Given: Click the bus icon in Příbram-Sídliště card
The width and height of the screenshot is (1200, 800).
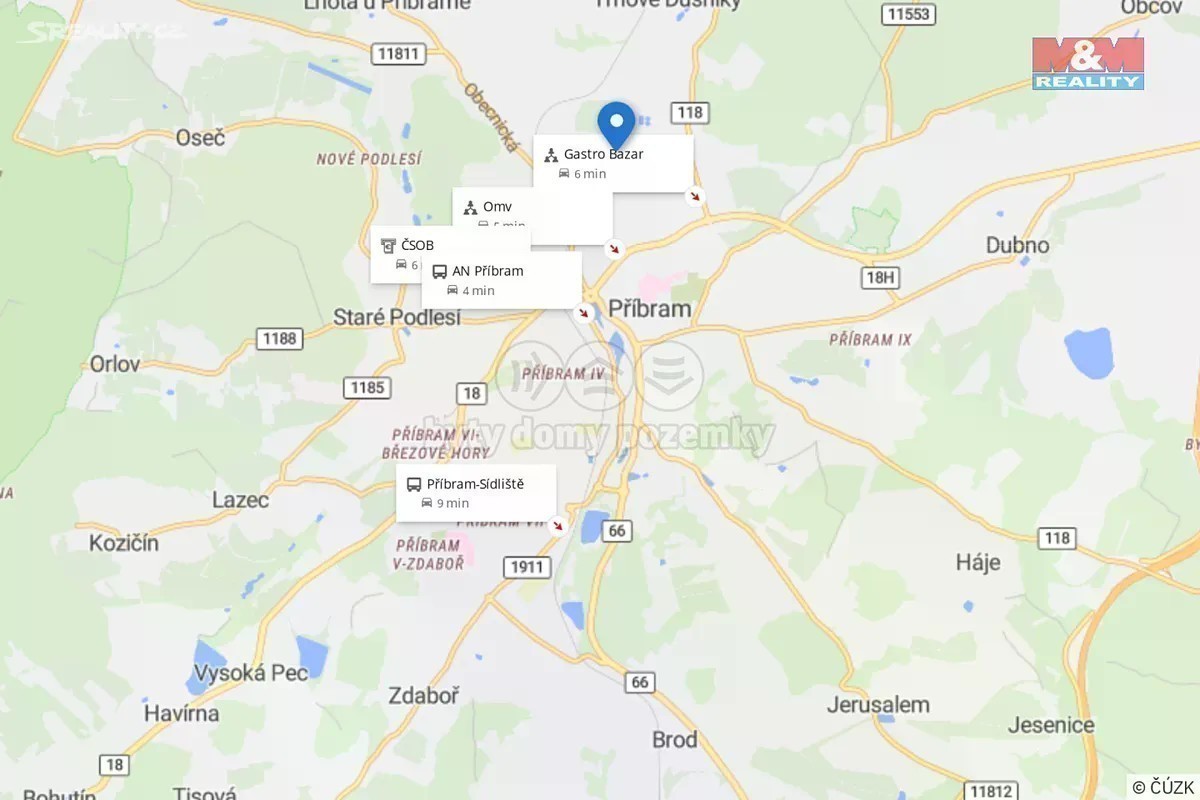Looking at the screenshot, I should click(414, 484).
